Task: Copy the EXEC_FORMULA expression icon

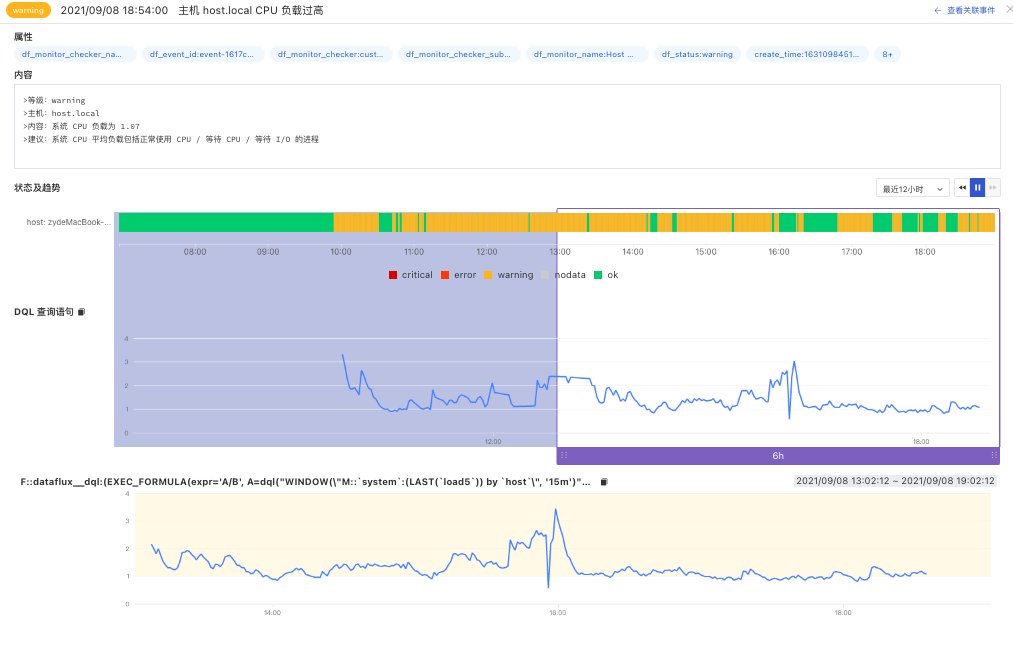Action: click(x=604, y=482)
